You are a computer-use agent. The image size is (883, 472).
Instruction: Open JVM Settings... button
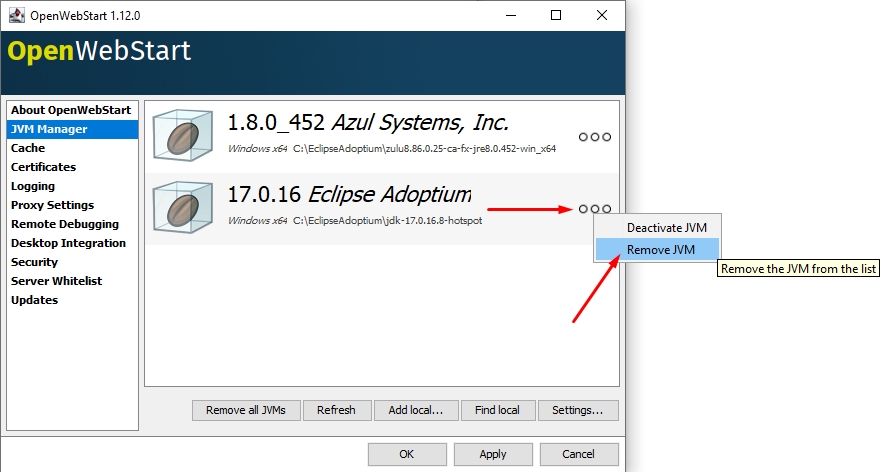point(578,410)
